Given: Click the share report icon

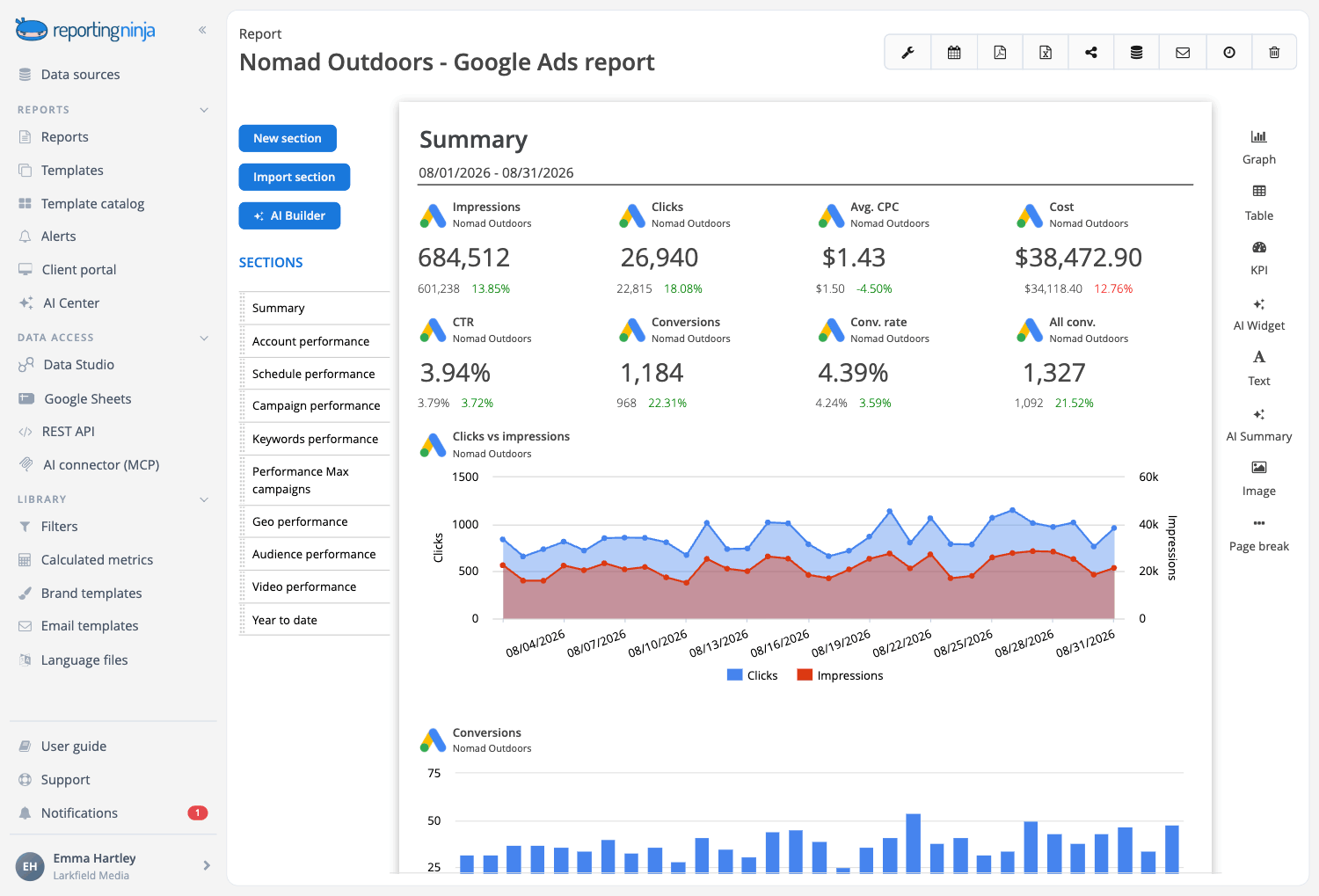Looking at the screenshot, I should coord(1091,53).
